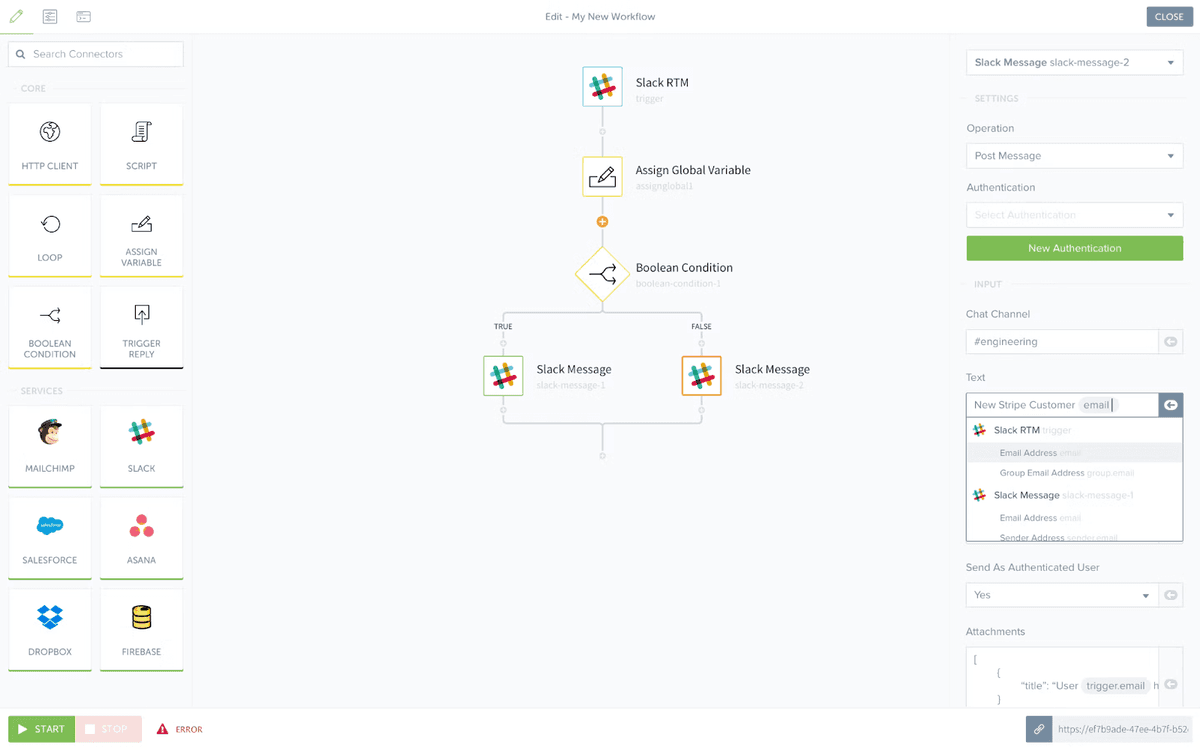Open the second settings list tab

click(x=50, y=17)
